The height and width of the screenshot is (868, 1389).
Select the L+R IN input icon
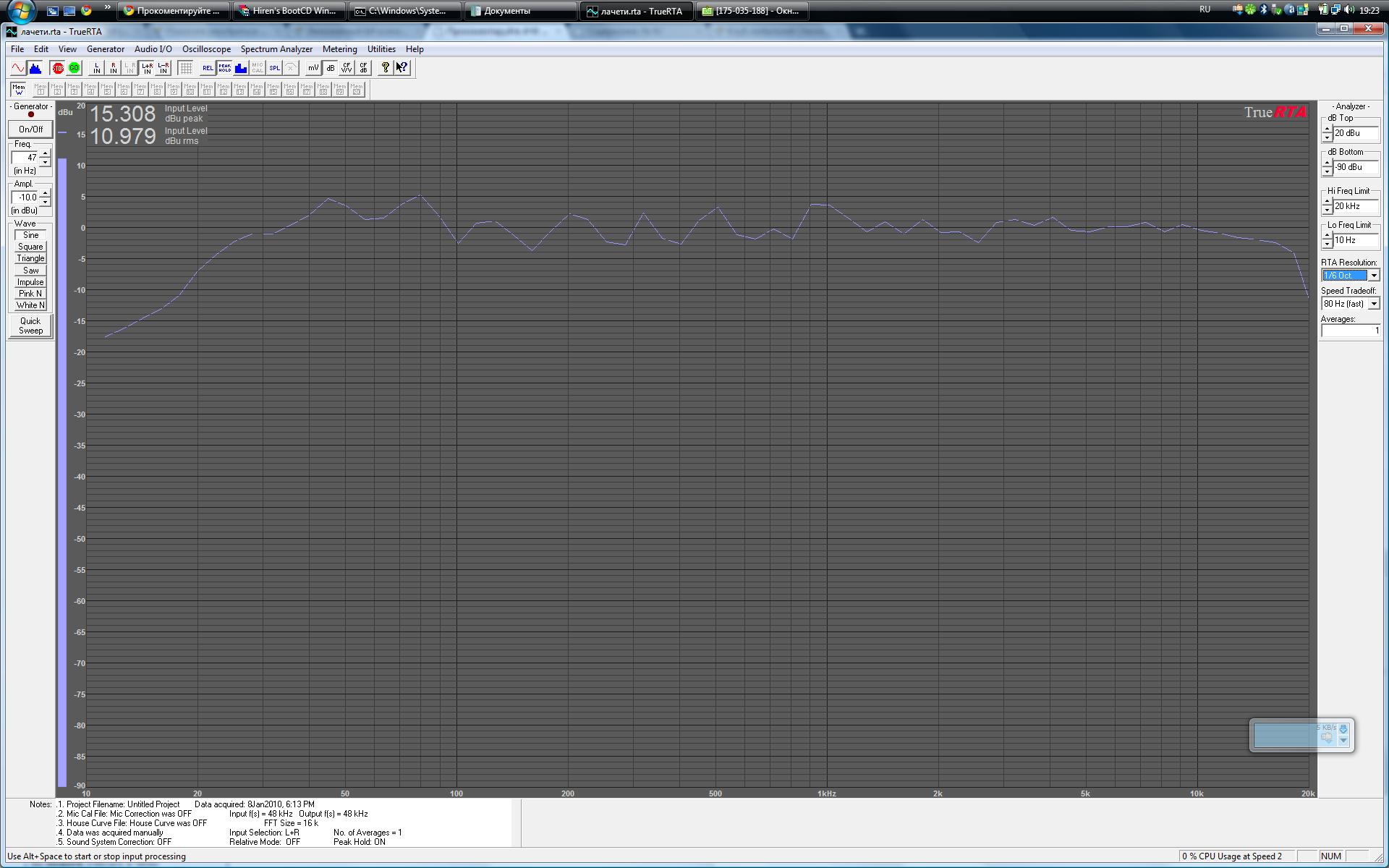[147, 68]
